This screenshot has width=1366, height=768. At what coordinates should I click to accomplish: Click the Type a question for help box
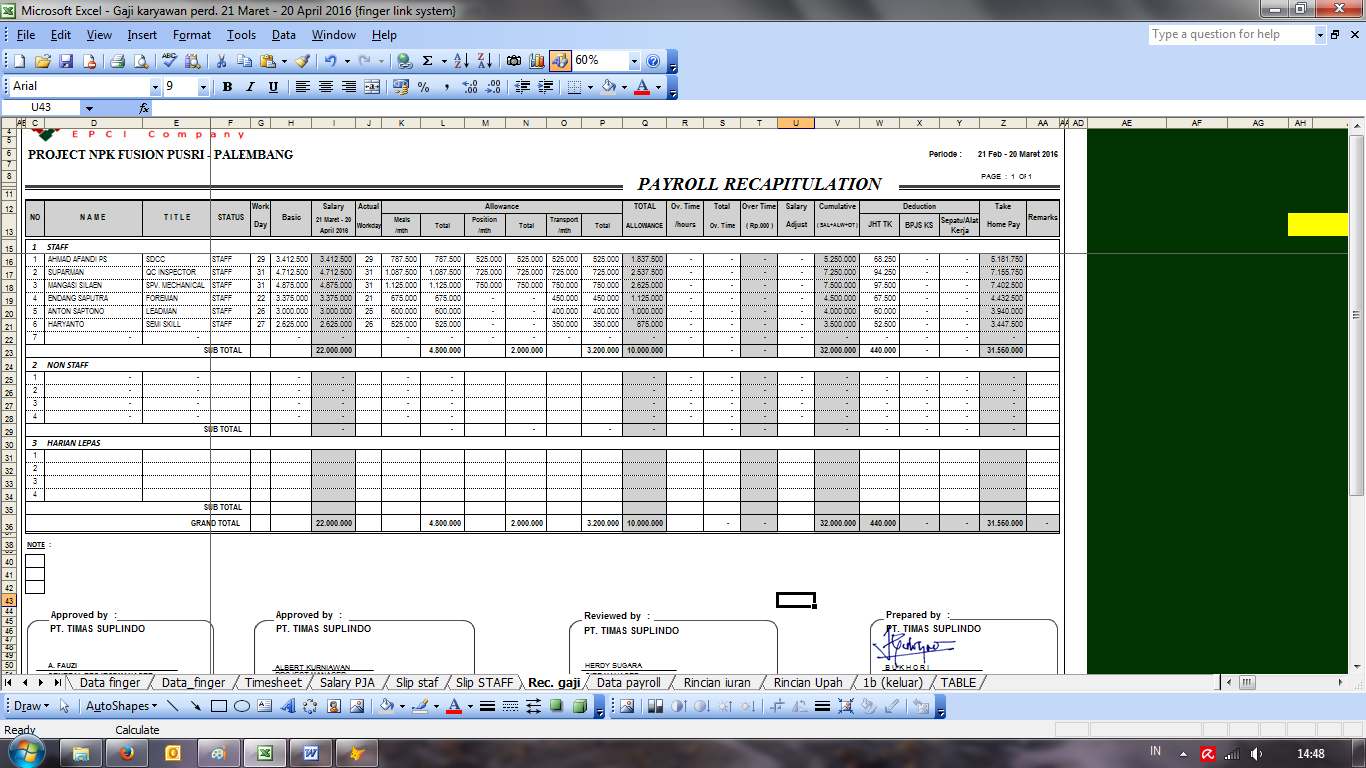(x=1236, y=35)
